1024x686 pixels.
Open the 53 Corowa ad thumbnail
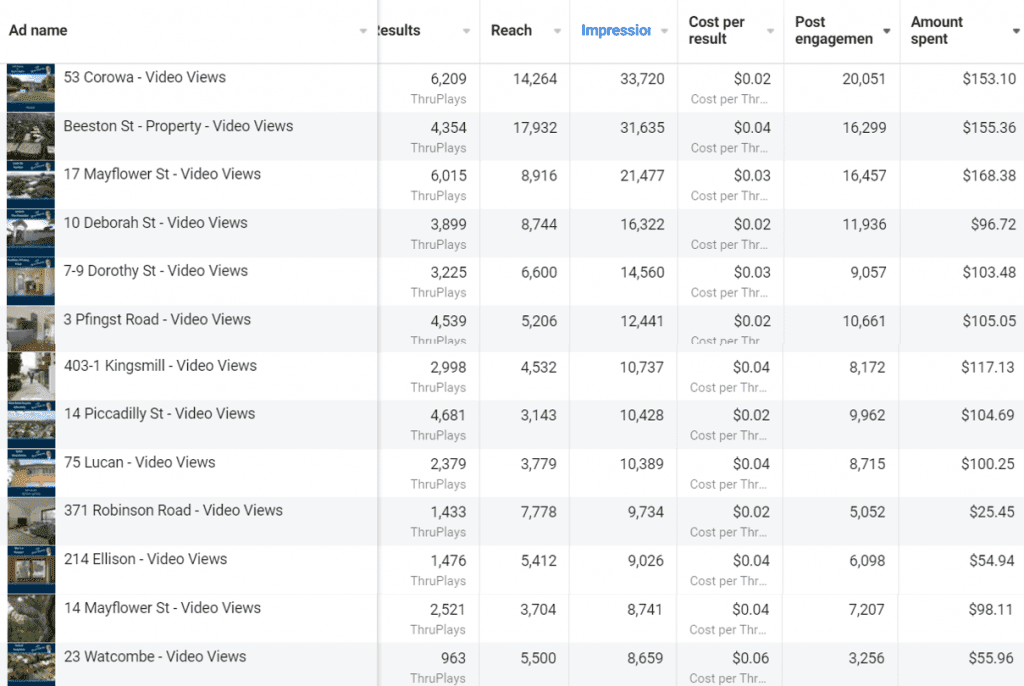31,88
